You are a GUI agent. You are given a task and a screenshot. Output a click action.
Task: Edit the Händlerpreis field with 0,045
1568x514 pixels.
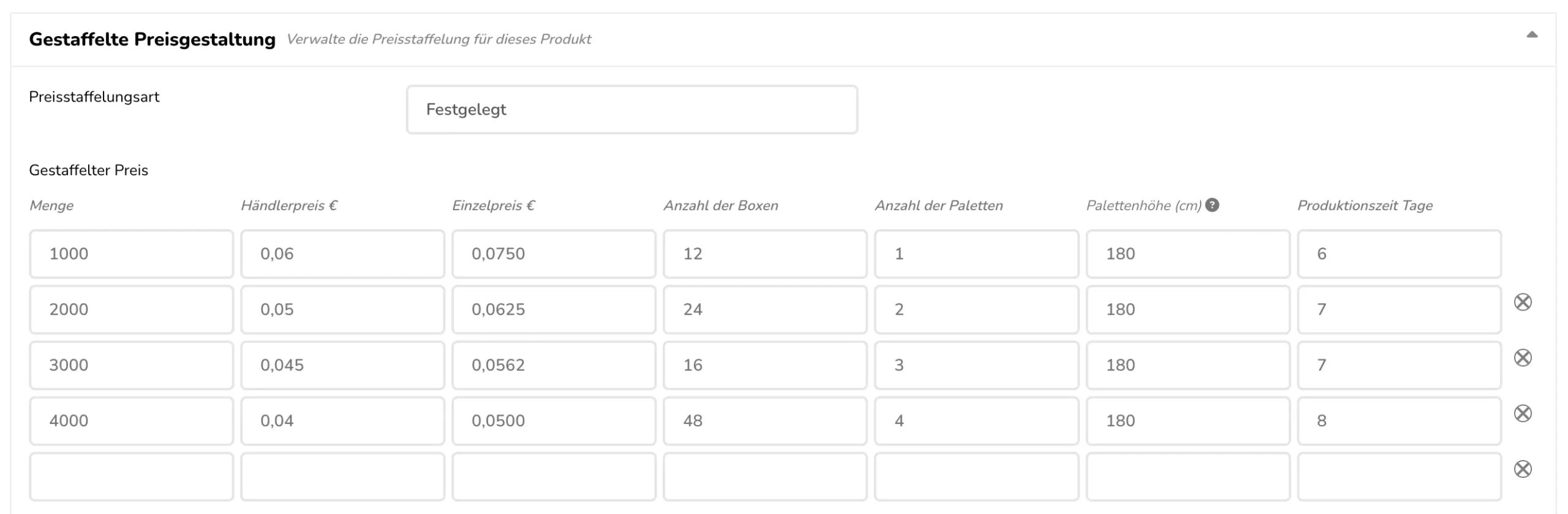click(342, 365)
